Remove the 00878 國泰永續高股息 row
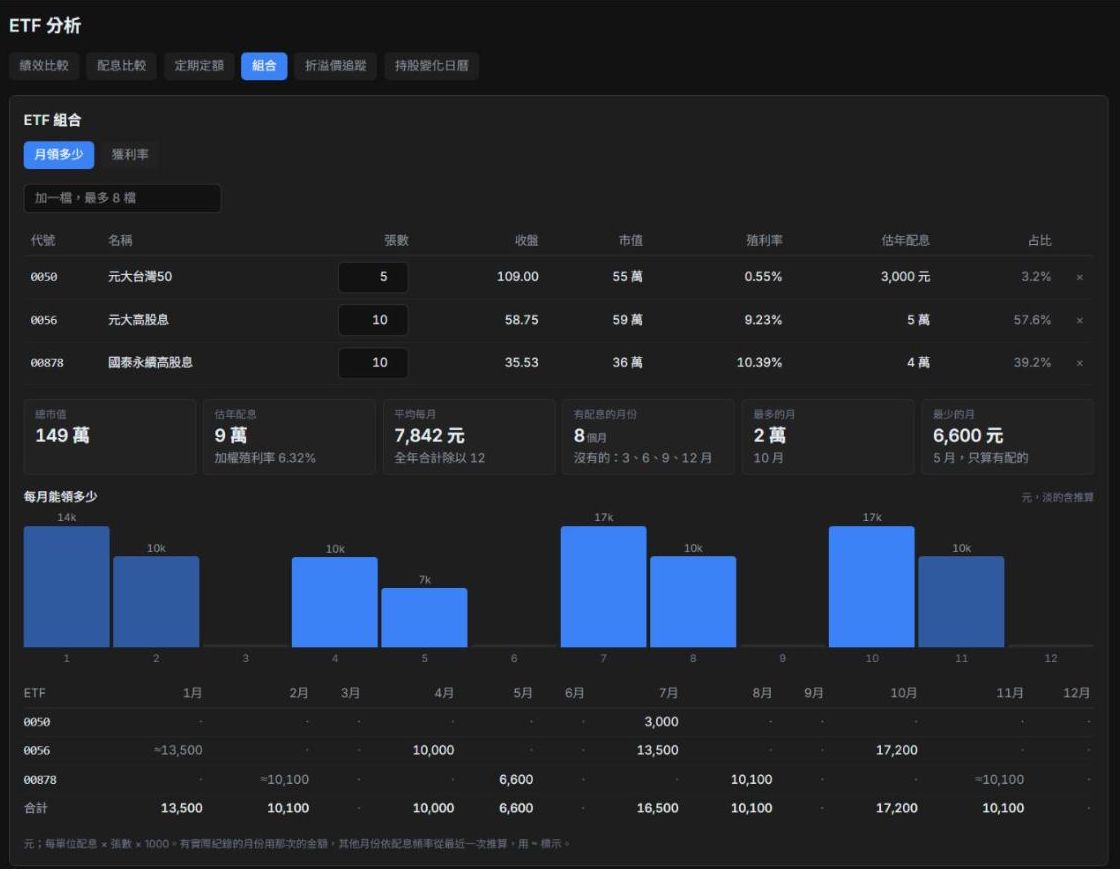1120x869 pixels. pos(1079,363)
